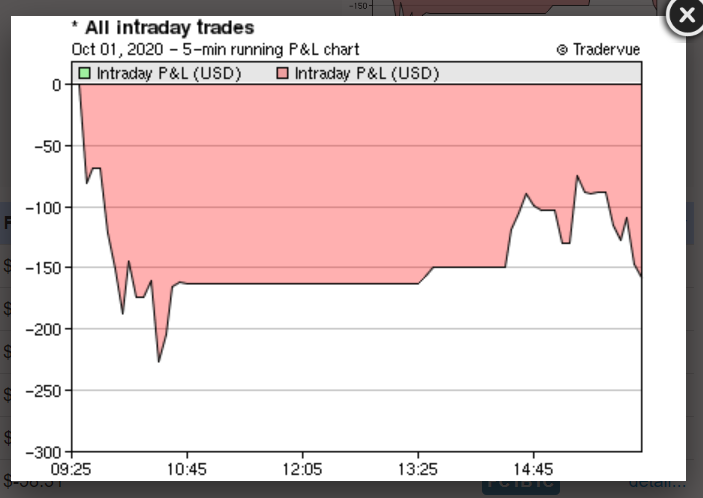Click the dark blue button behind the popup

click(x=520, y=486)
